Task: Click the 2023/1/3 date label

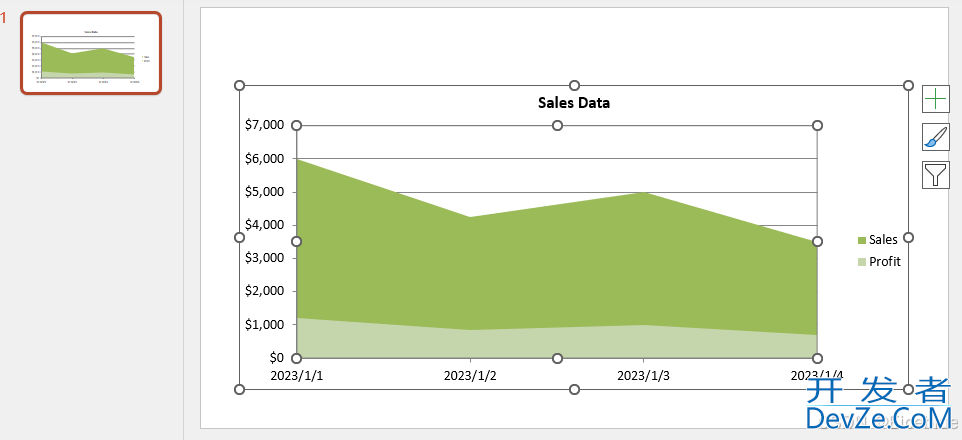Action: [x=644, y=375]
